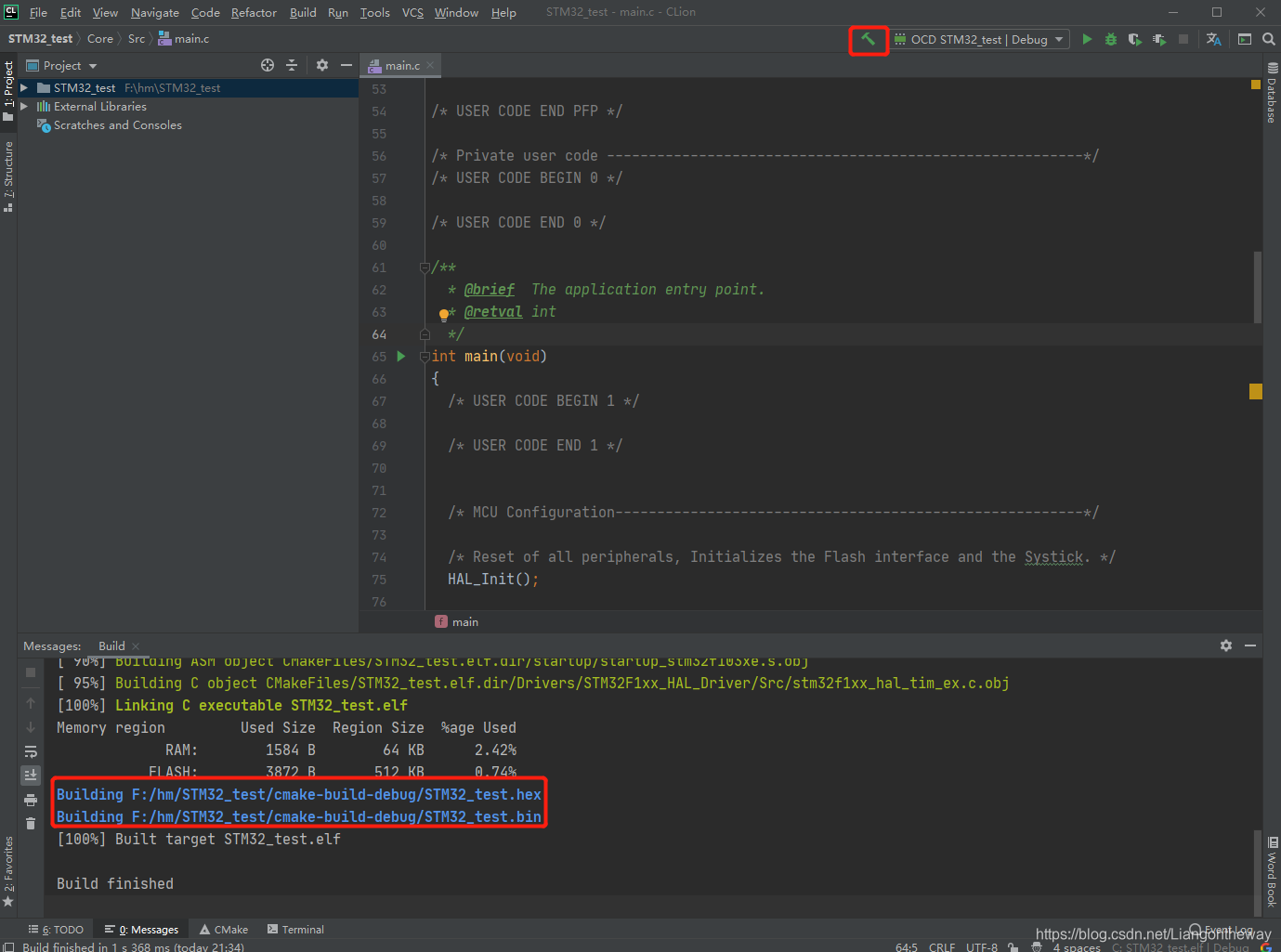The image size is (1281, 952).
Task: Open the Refactor menu
Action: tap(254, 13)
